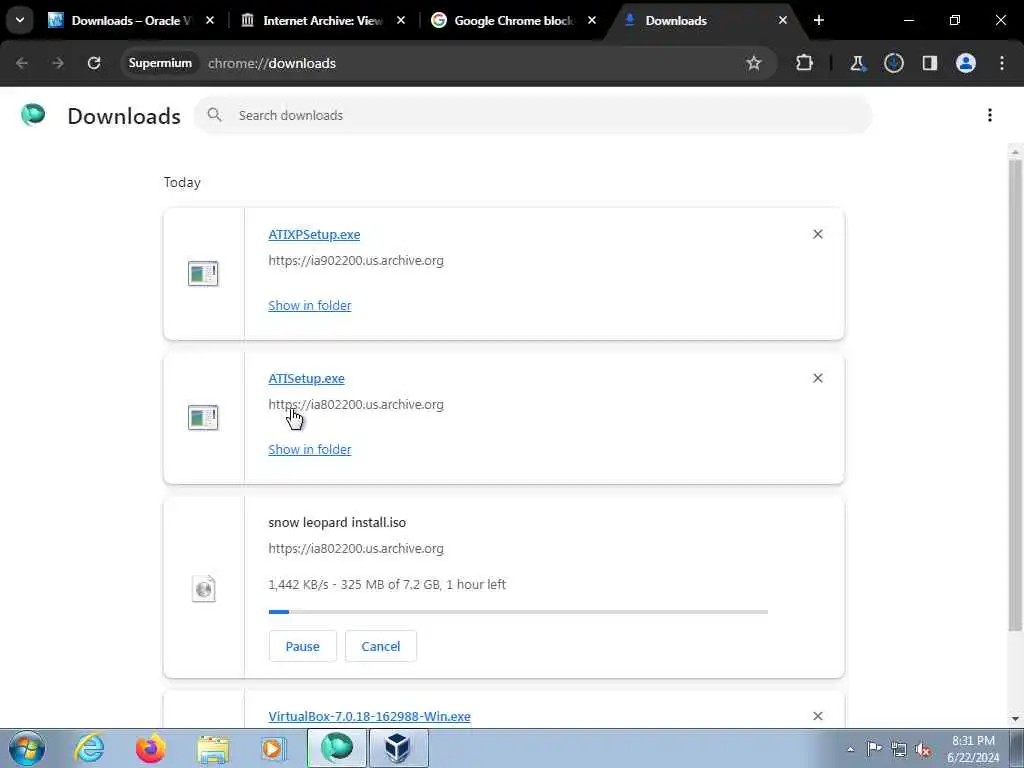Image resolution: width=1024 pixels, height=768 pixels.
Task: Reload the page
Action: pyautogui.click(x=94, y=63)
